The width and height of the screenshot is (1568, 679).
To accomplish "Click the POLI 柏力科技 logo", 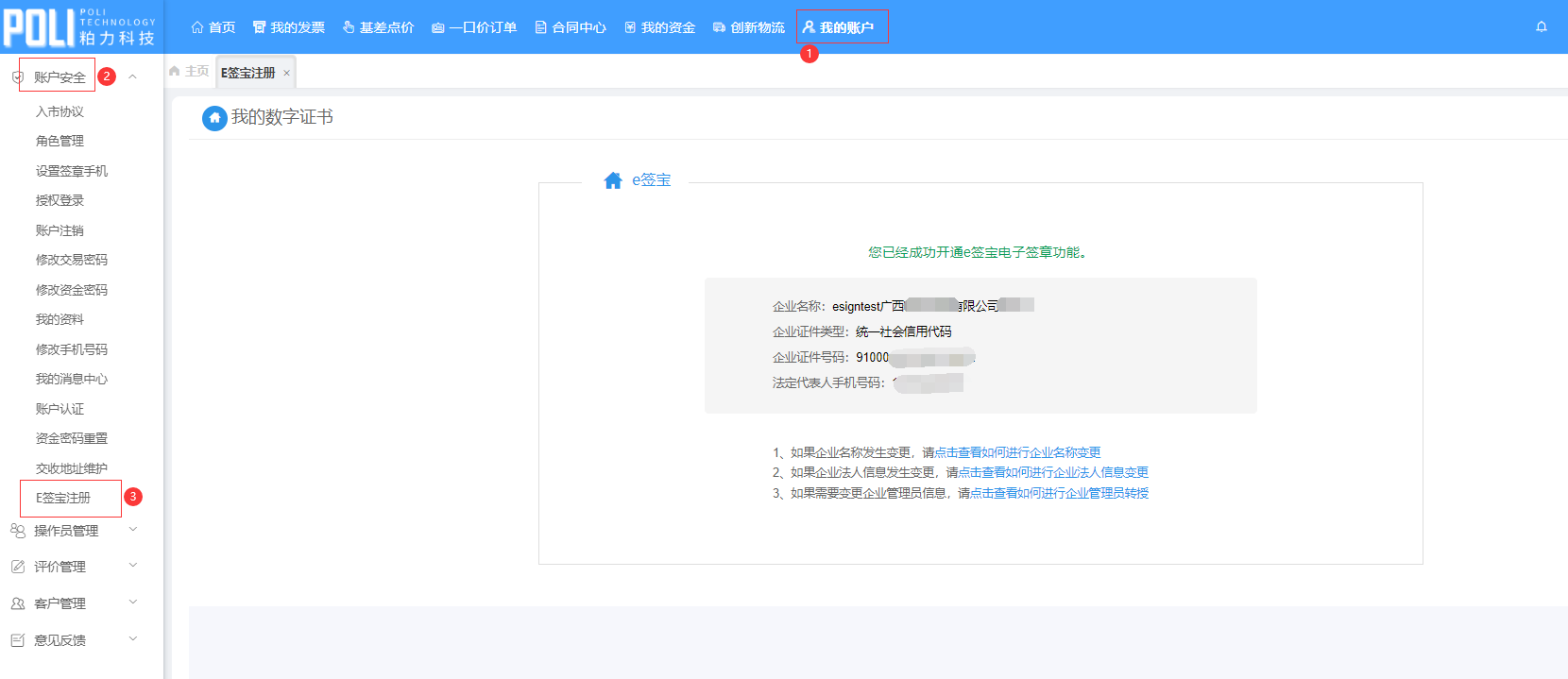I will 79,27.
